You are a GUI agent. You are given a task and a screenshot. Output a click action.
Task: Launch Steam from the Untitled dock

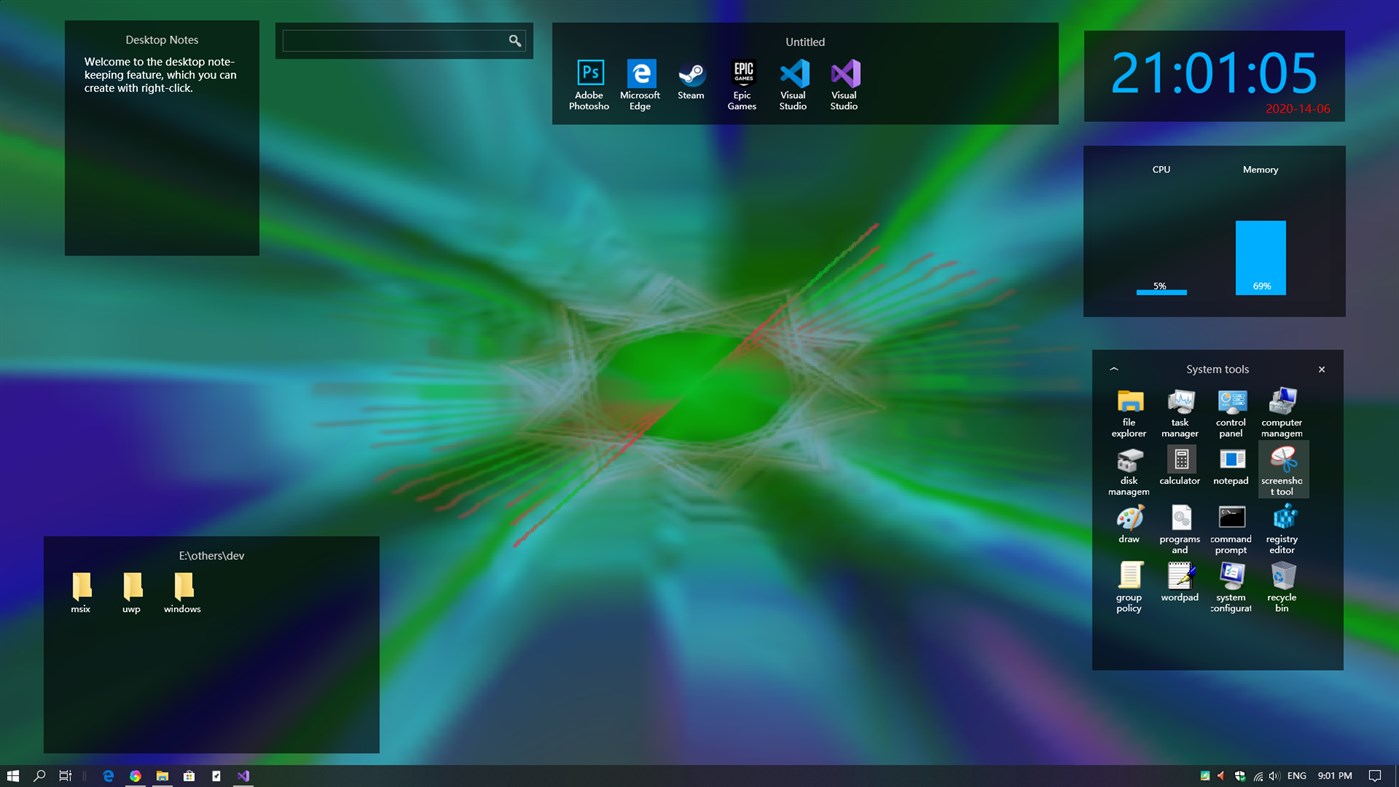(x=691, y=72)
